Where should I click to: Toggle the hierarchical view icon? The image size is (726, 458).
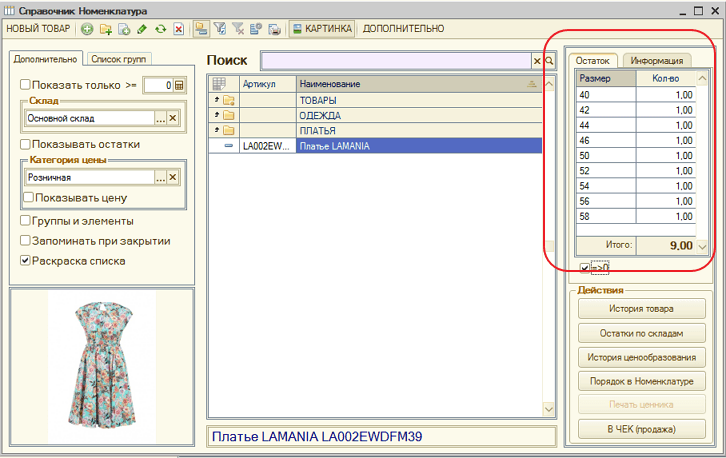tap(200, 29)
